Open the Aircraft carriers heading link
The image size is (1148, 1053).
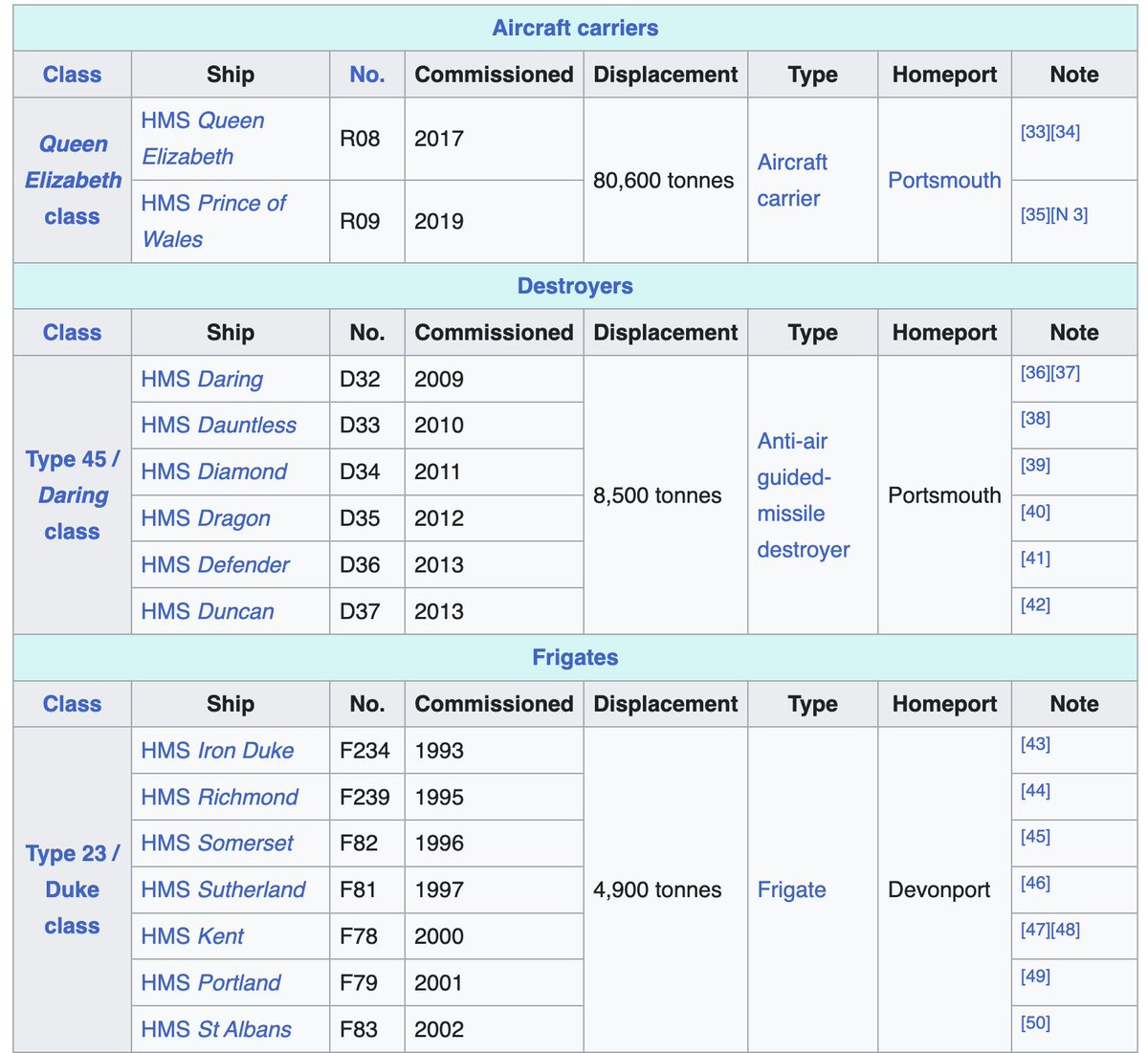coord(575,28)
